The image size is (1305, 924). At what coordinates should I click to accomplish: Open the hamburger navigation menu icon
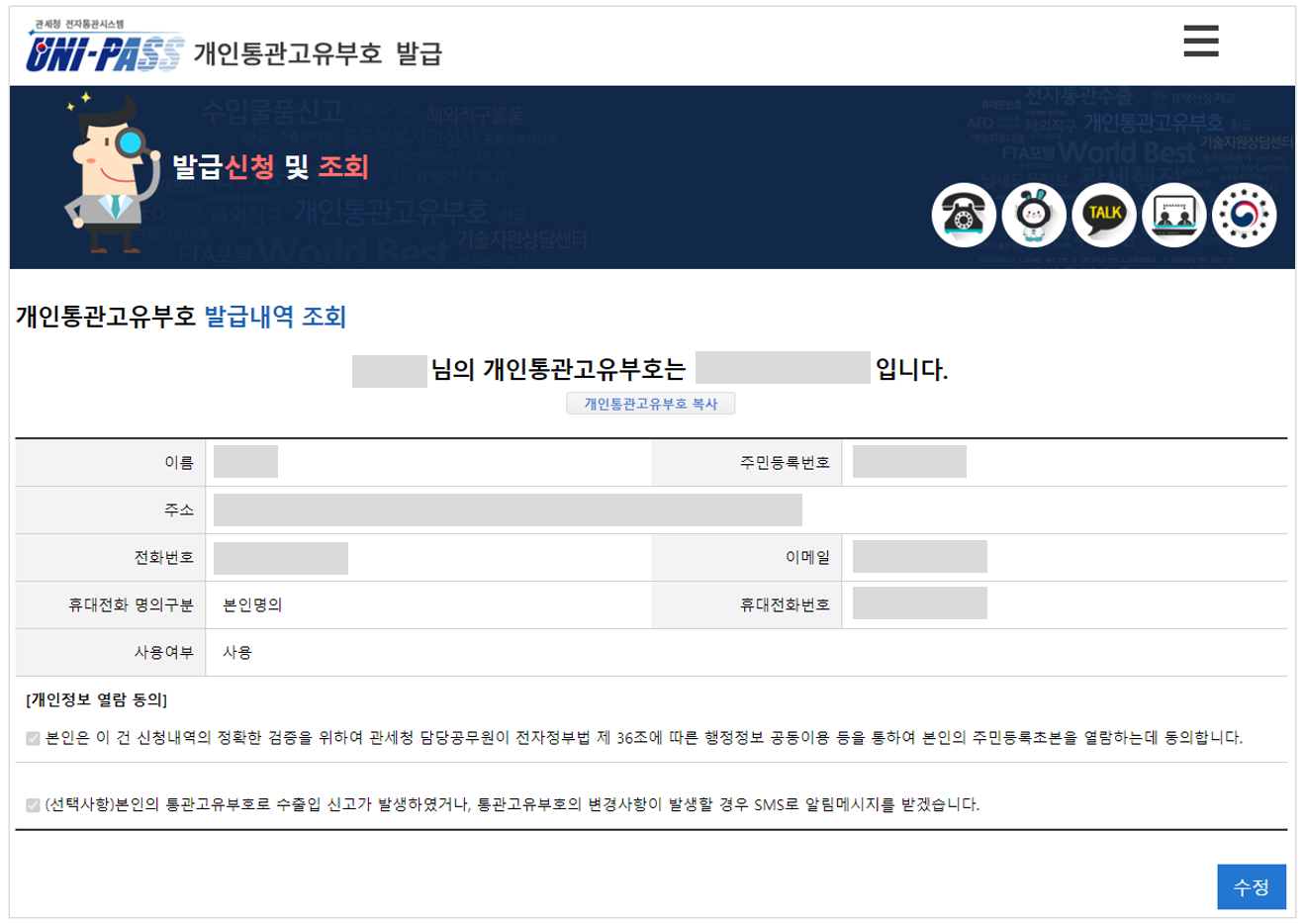(1198, 42)
